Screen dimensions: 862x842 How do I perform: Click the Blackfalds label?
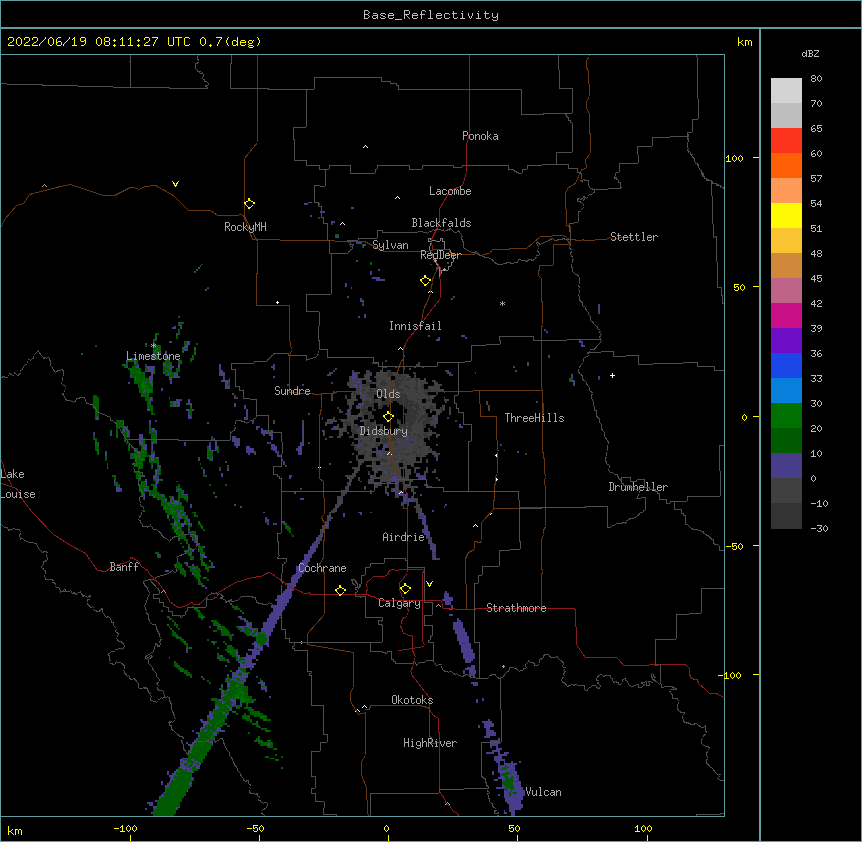click(x=441, y=223)
